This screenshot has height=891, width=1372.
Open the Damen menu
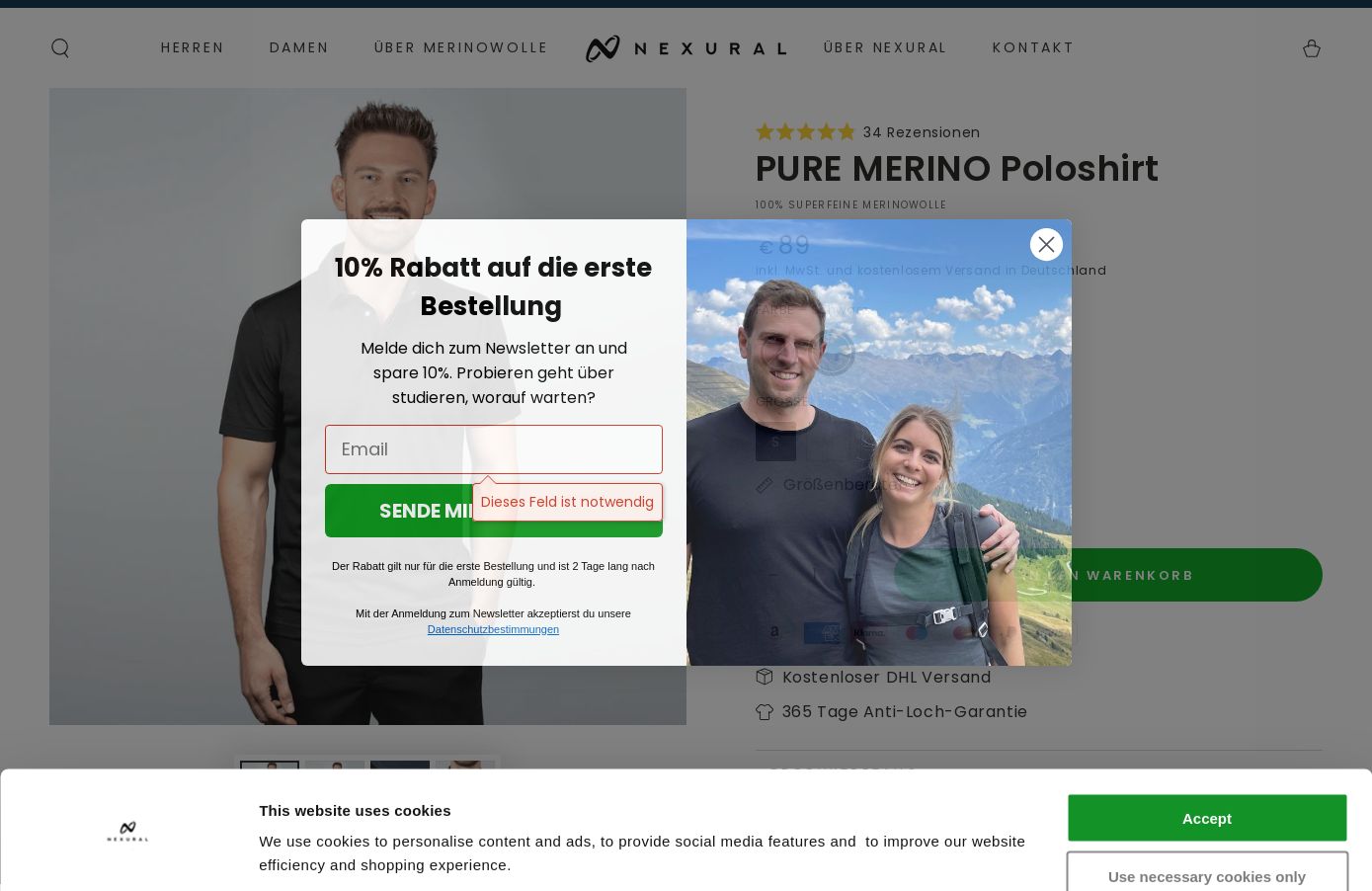pyautogui.click(x=299, y=47)
